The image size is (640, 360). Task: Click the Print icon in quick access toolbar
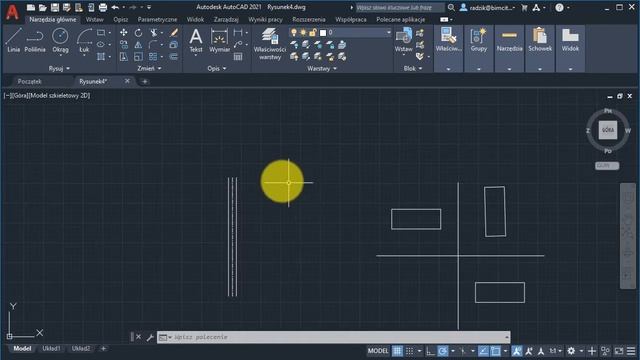click(103, 7)
